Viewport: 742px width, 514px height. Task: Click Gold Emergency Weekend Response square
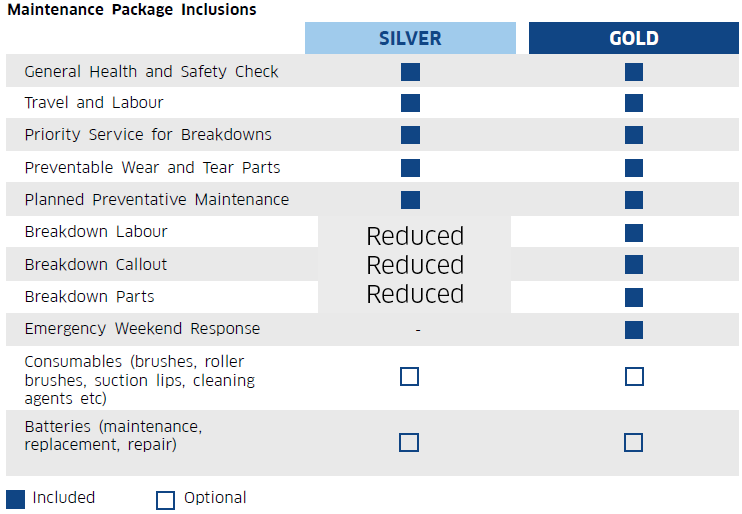click(634, 330)
